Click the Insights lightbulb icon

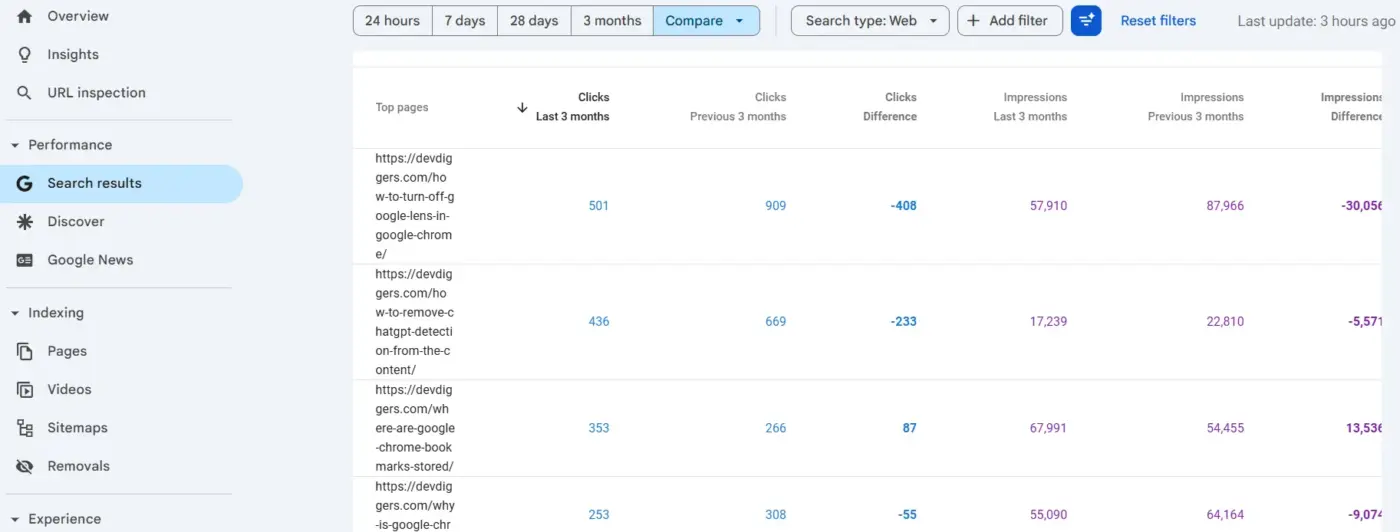tap(25, 54)
